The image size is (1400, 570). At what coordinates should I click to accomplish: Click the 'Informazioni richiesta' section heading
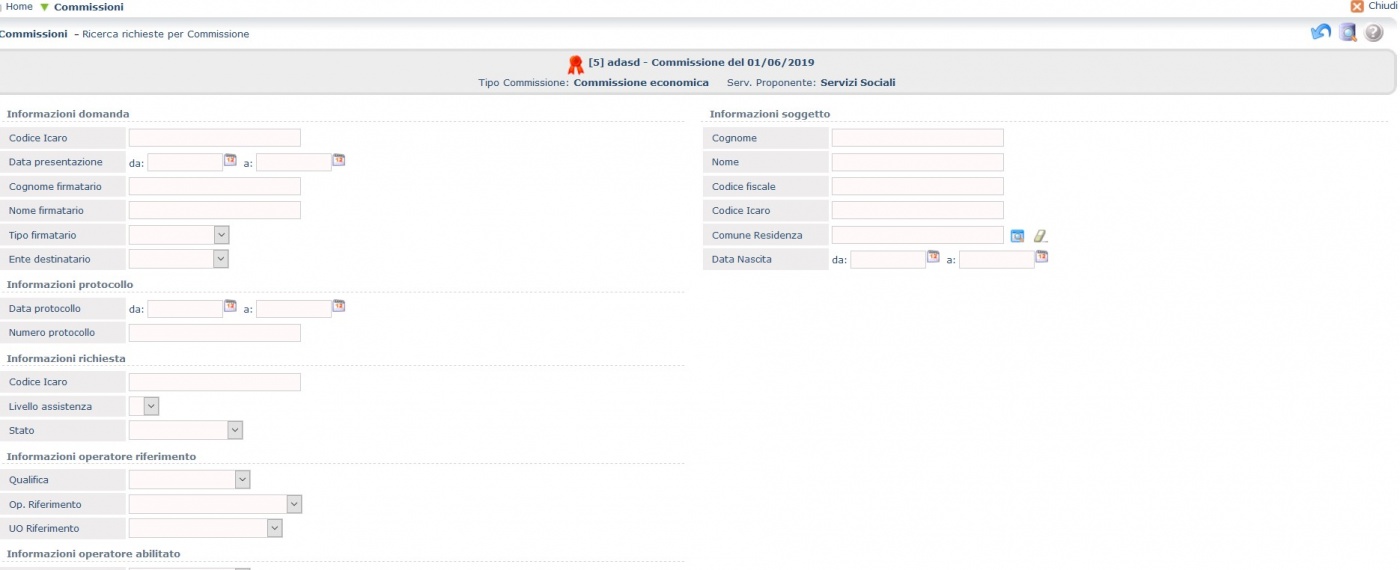(x=66, y=358)
